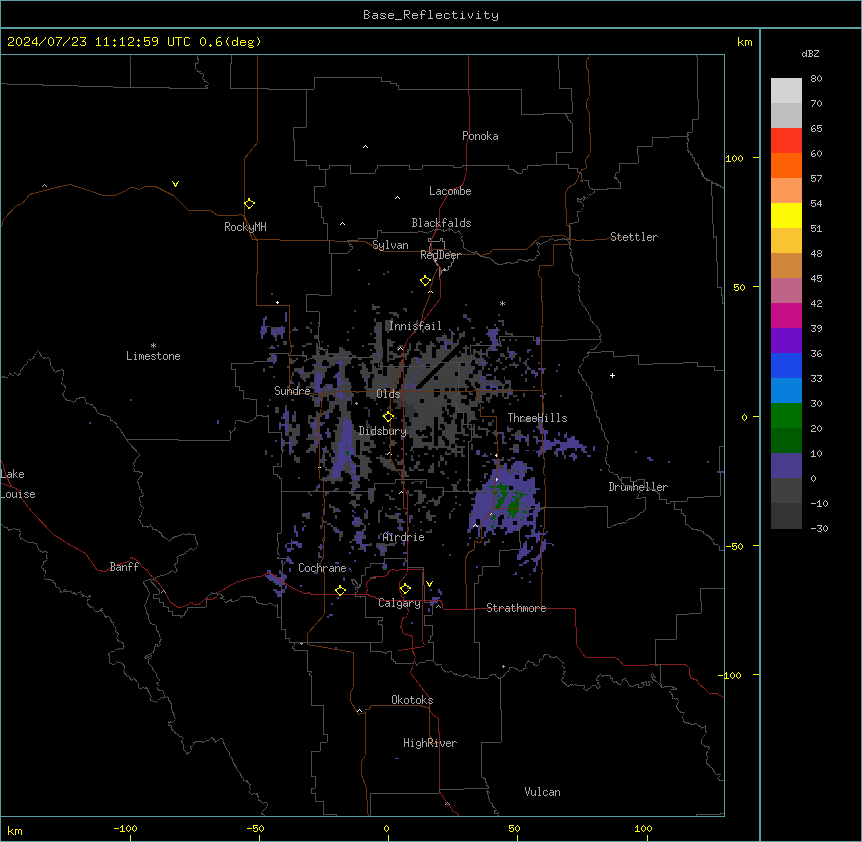
Task: Click the asterisk marker above Limestone label
Action: [153, 346]
